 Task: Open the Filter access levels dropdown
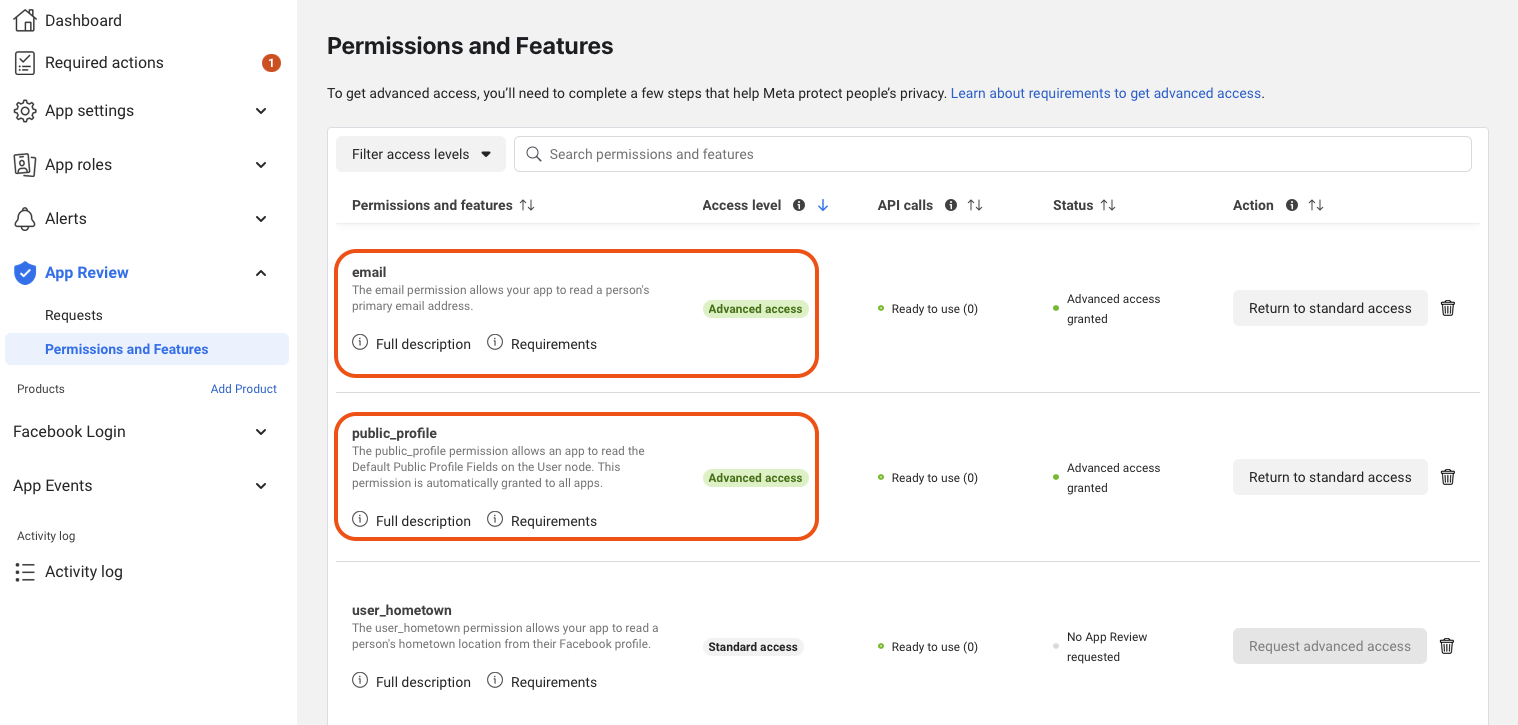(x=421, y=154)
